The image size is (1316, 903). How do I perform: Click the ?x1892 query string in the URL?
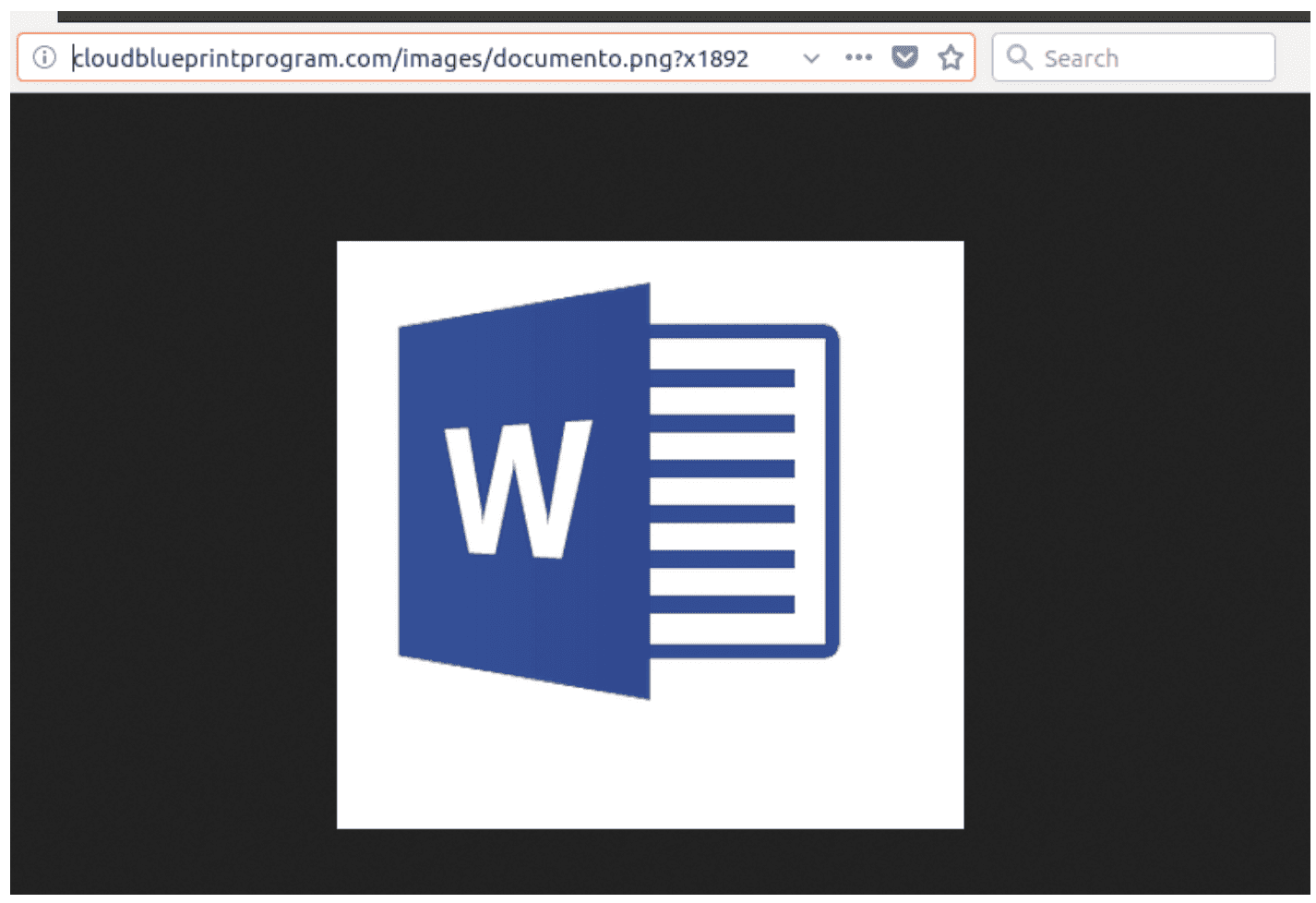(711, 59)
